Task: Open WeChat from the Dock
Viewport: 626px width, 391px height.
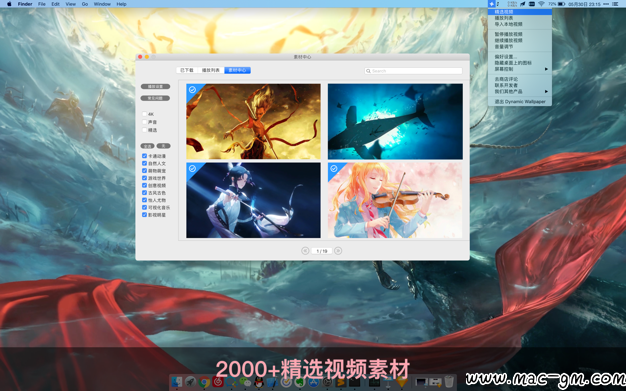Action: point(245,382)
